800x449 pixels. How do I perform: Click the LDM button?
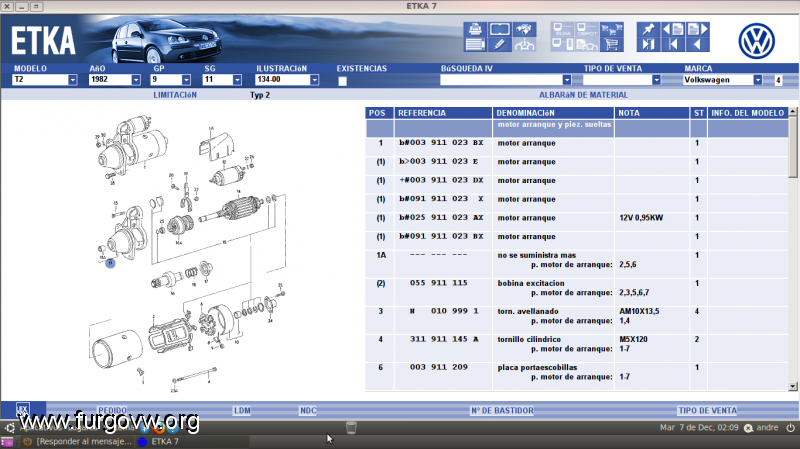(x=242, y=410)
